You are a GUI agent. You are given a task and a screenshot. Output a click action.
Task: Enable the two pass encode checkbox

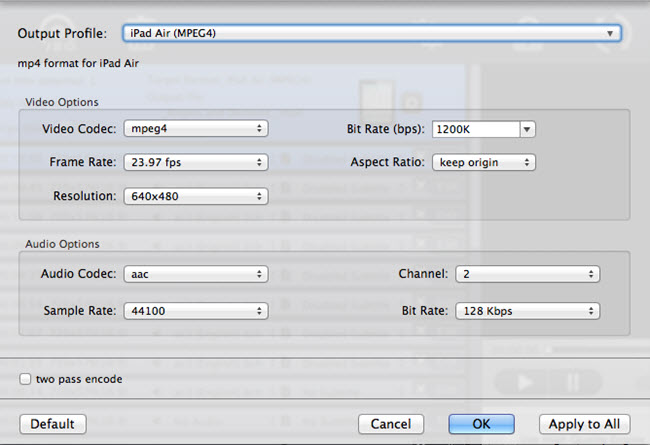pos(25,379)
